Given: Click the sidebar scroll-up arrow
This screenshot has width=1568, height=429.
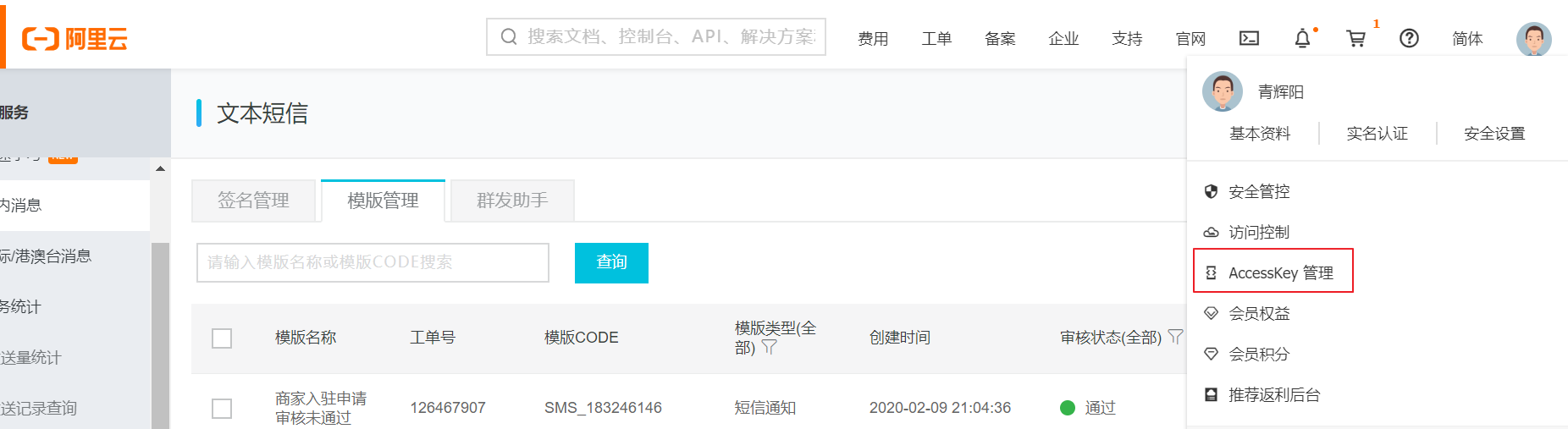Looking at the screenshot, I should 160,169.
